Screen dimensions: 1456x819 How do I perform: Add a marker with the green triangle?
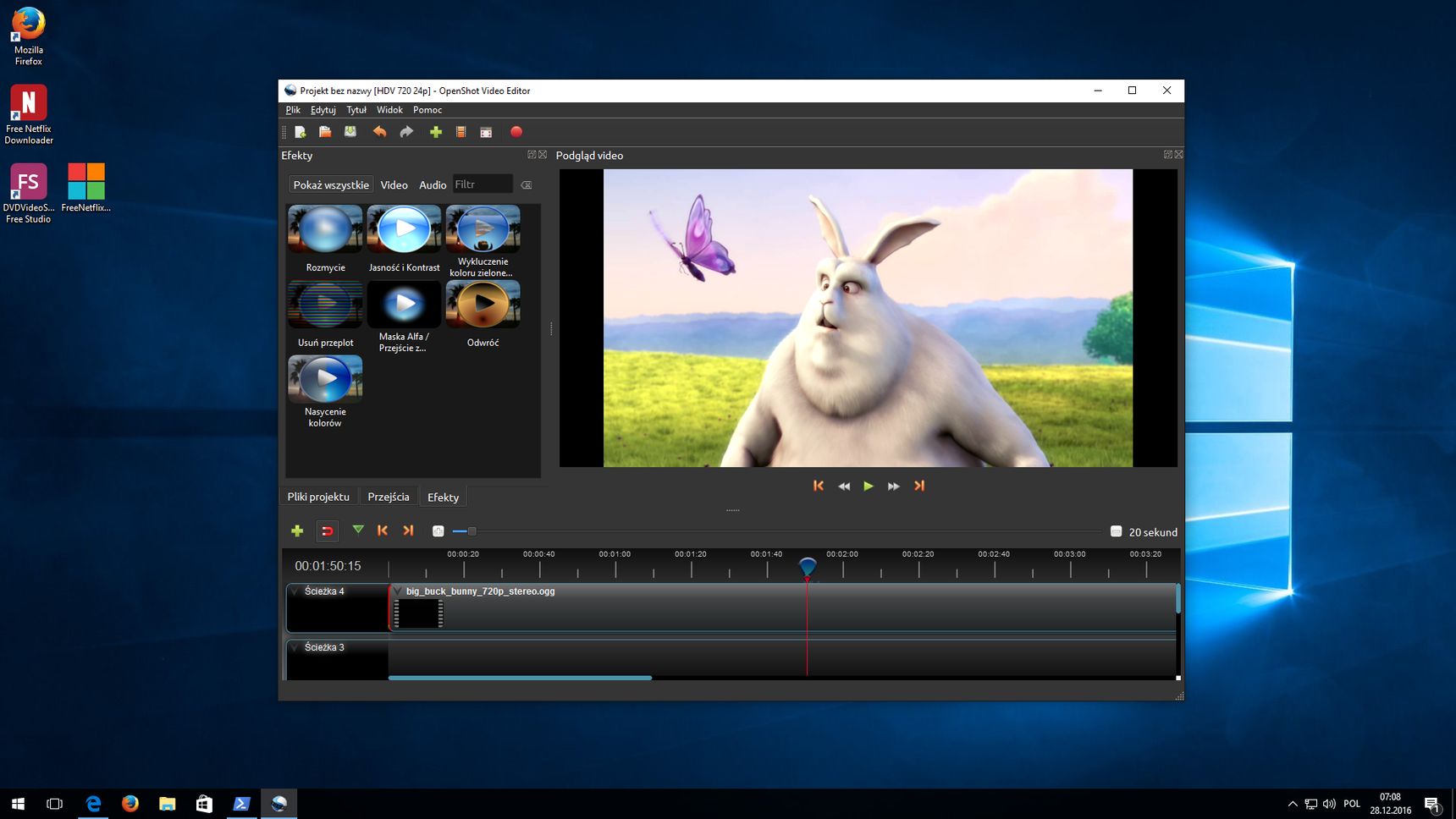click(358, 530)
